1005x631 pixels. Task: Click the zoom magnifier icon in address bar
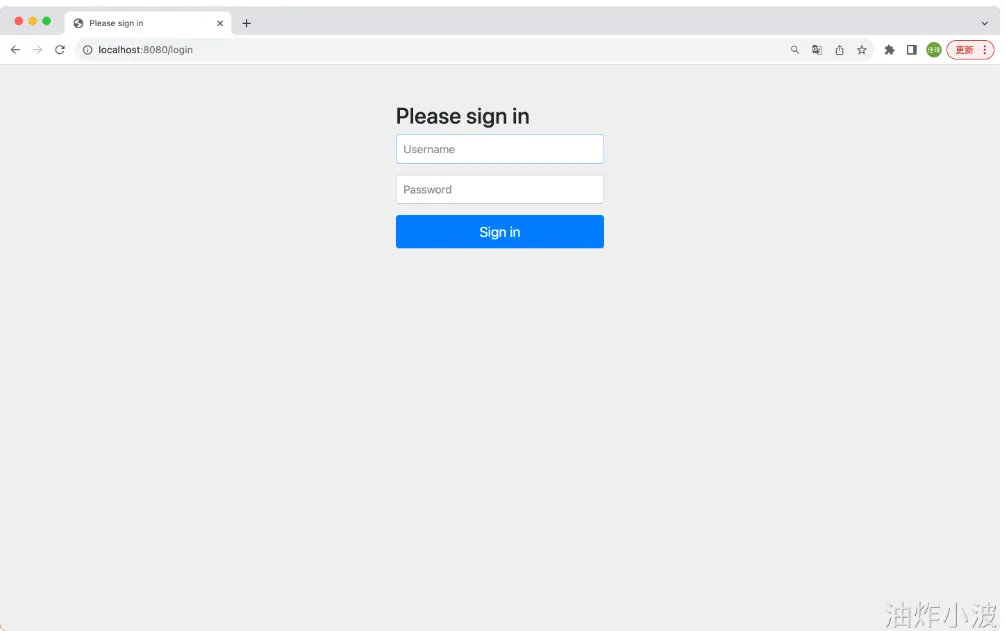point(795,50)
